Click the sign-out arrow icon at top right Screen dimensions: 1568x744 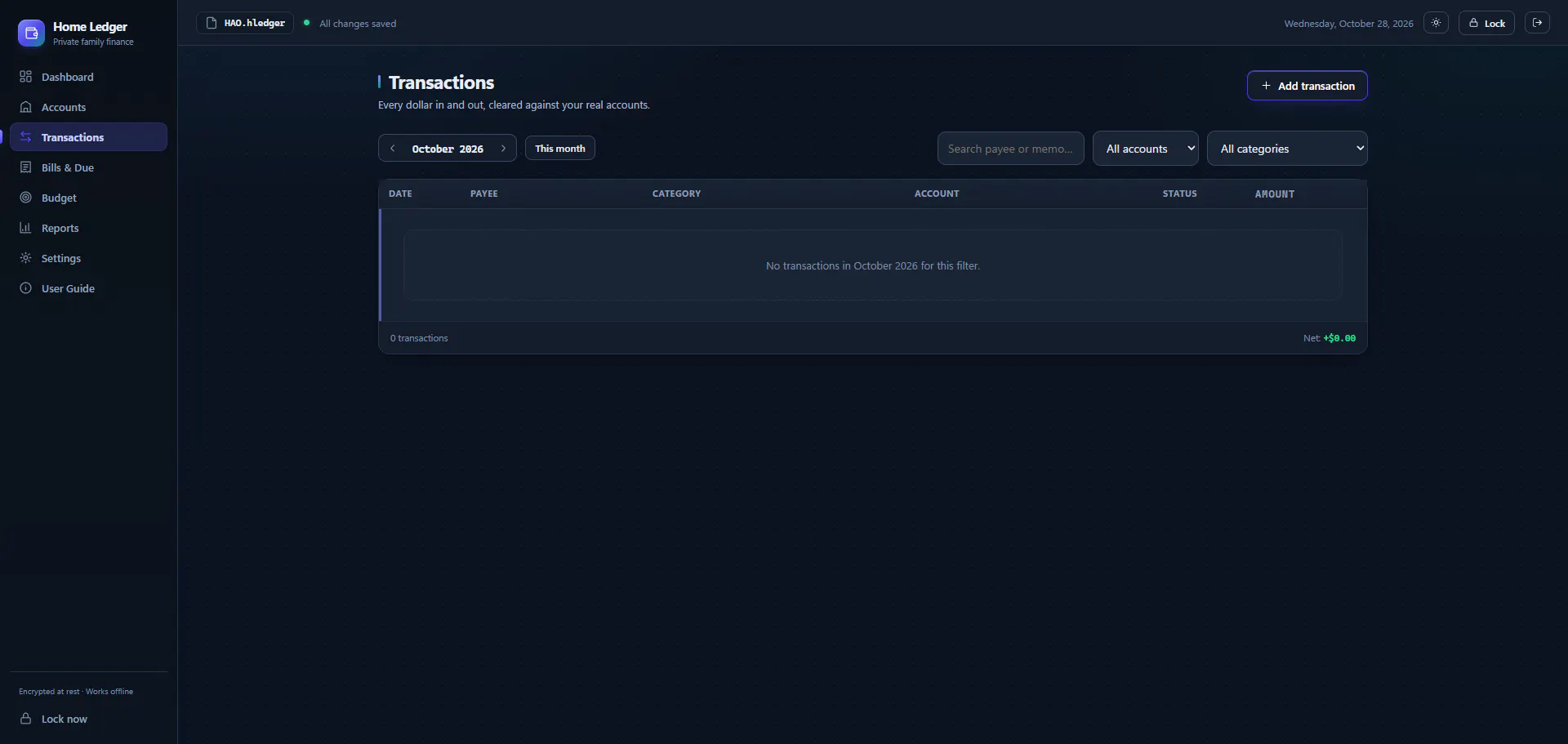point(1537,23)
